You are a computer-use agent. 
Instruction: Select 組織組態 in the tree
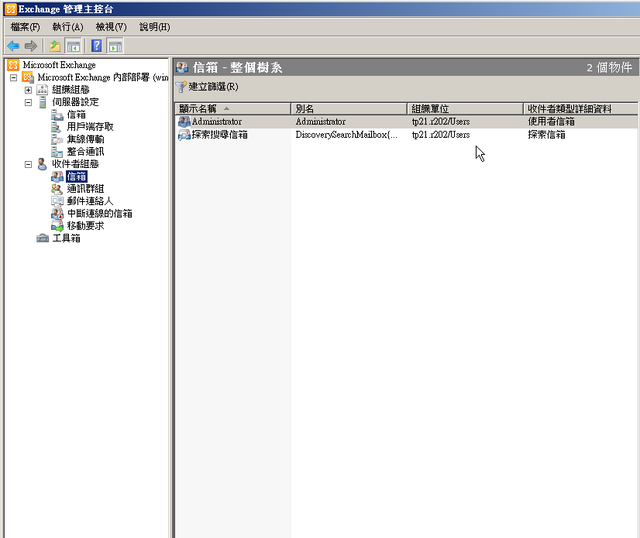click(71, 89)
